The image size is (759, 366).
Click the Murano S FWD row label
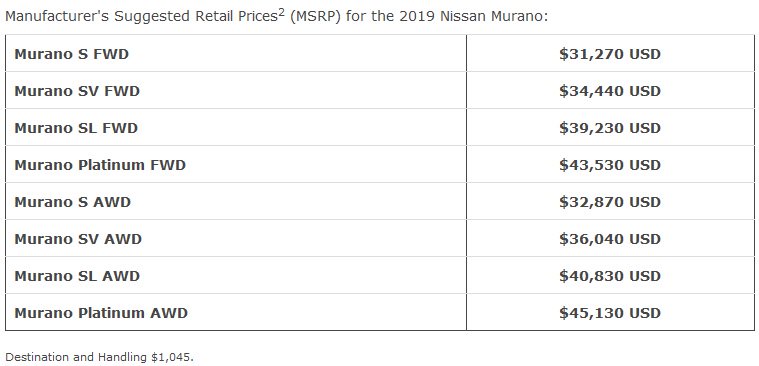click(x=72, y=54)
